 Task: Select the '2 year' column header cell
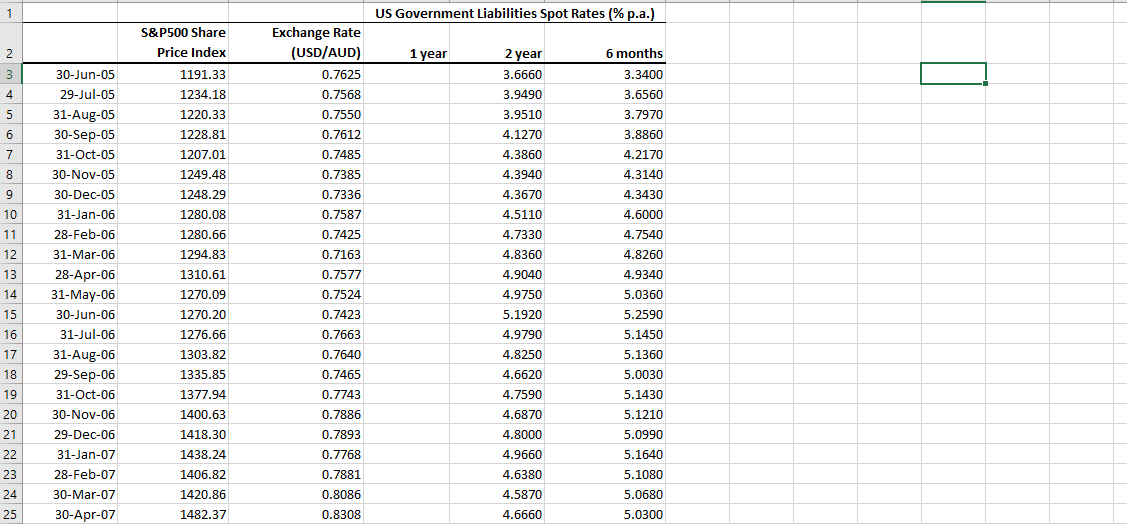coord(497,42)
